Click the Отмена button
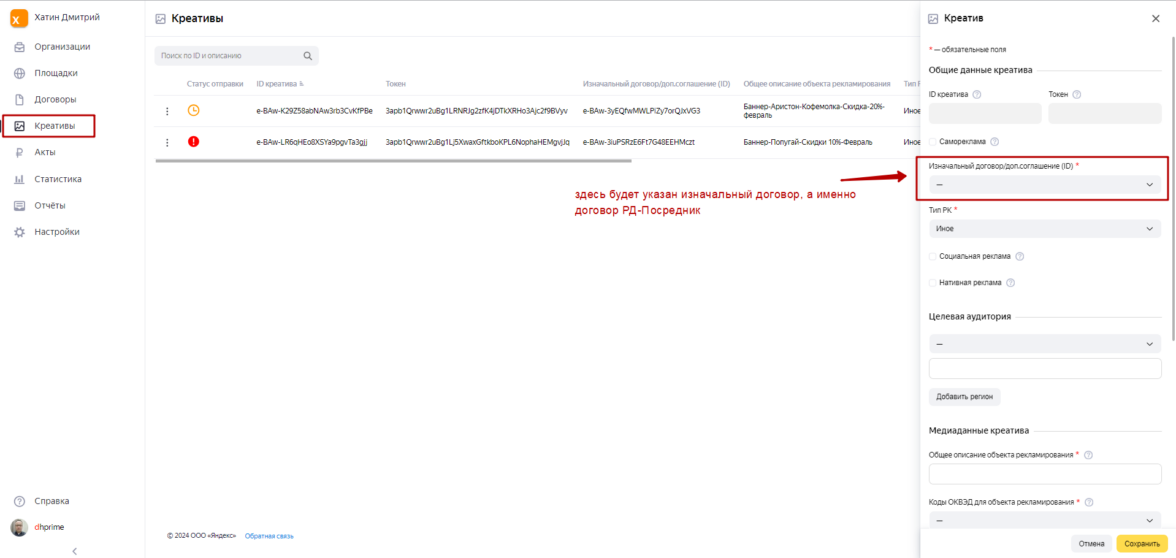Screen dimensions: 1176x558 click(1091, 544)
